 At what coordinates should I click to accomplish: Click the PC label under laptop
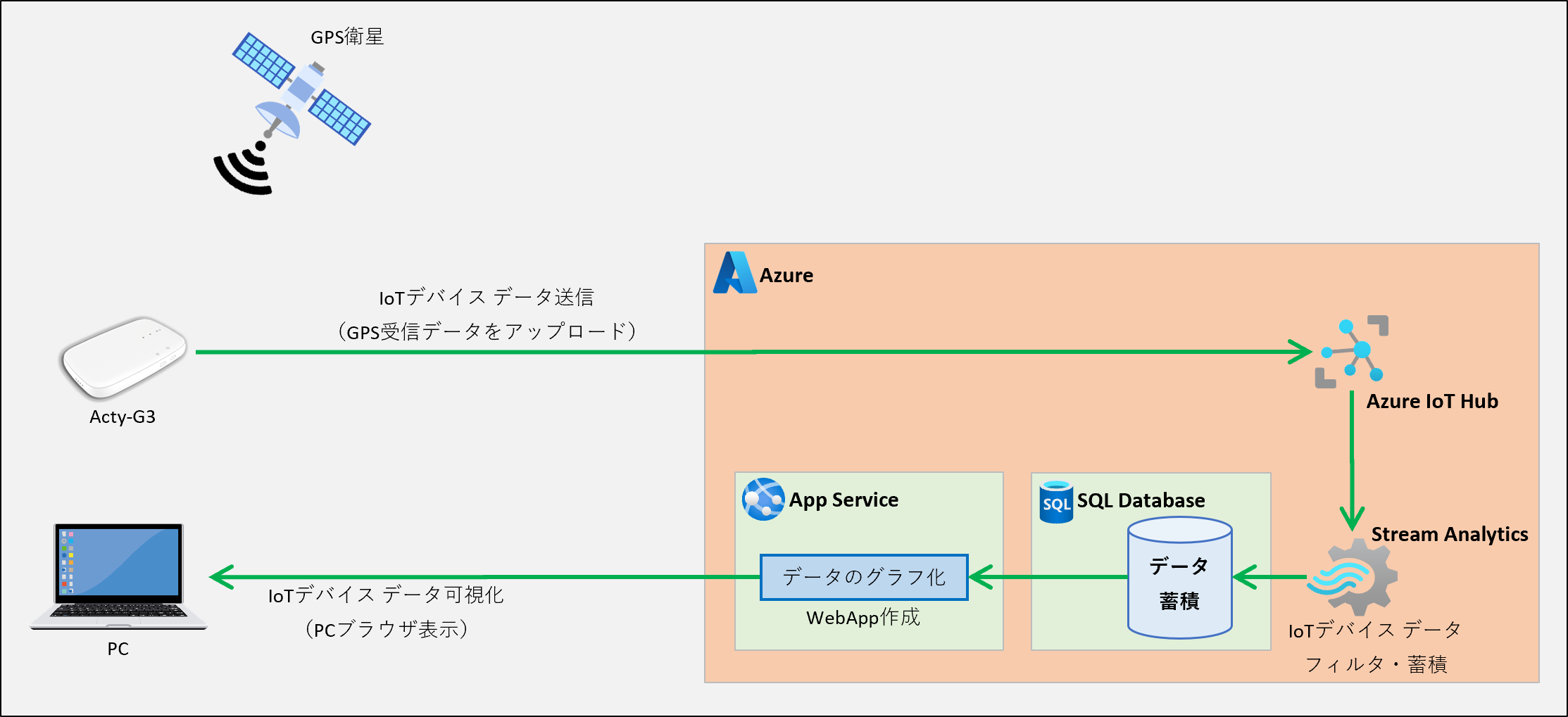[118, 649]
